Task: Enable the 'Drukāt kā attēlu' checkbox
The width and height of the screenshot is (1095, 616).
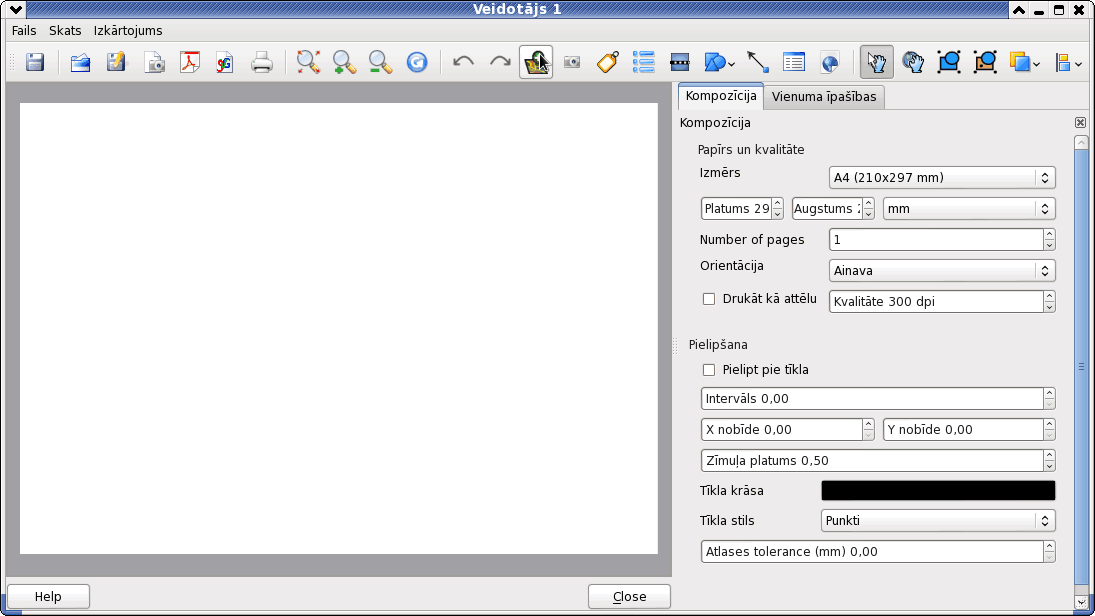Action: 709,299
